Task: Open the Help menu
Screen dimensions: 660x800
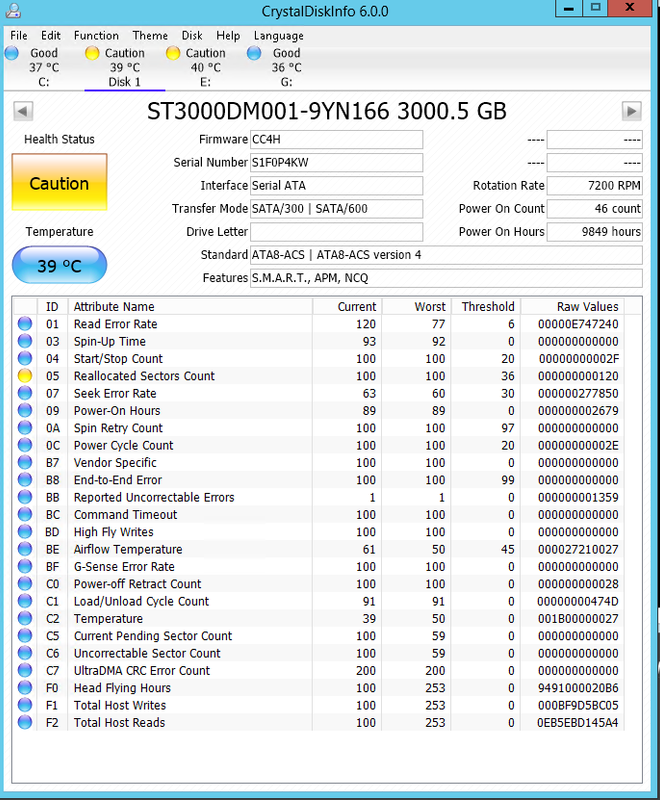Action: [228, 36]
